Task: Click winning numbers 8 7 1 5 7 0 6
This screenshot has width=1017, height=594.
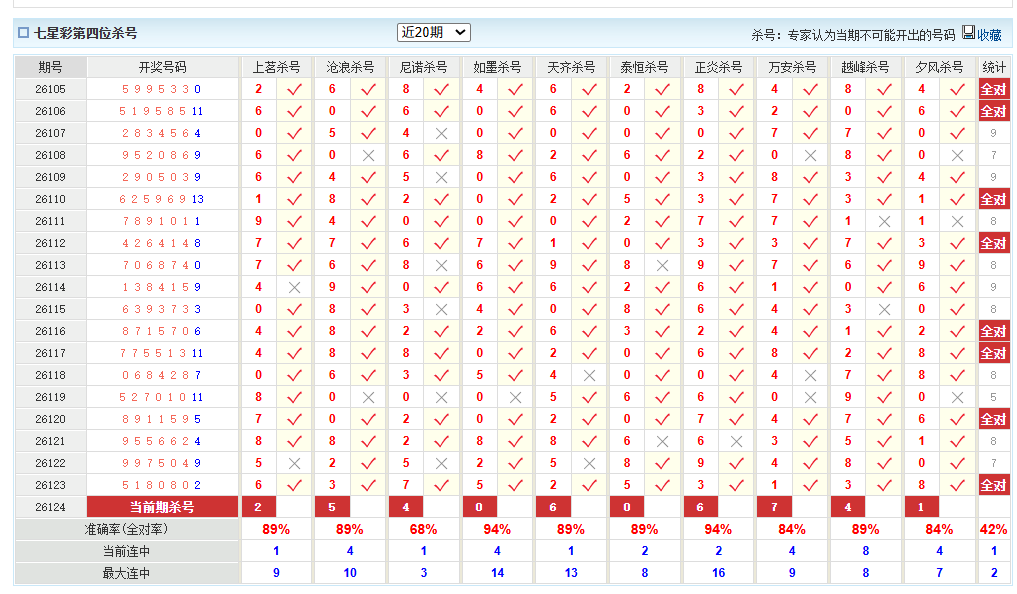Action: click(x=162, y=331)
